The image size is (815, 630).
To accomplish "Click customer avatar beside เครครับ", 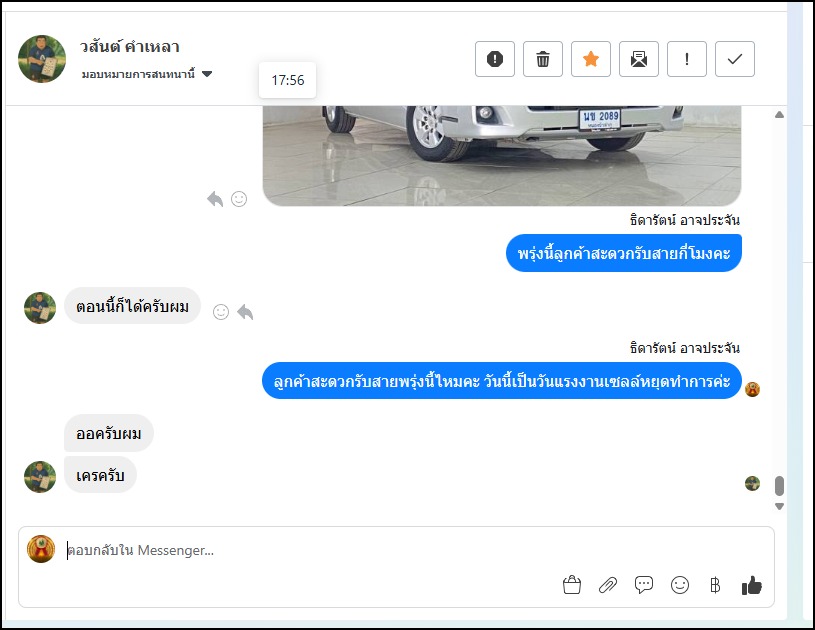I will [40, 477].
